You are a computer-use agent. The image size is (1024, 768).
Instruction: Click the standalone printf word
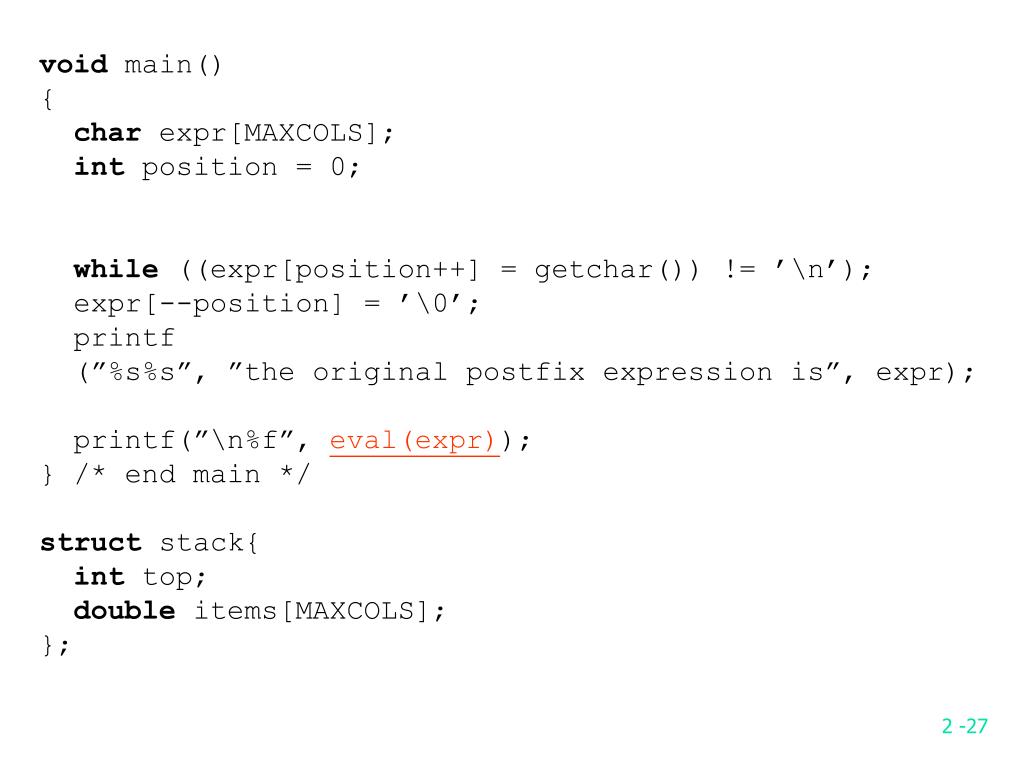(124, 339)
